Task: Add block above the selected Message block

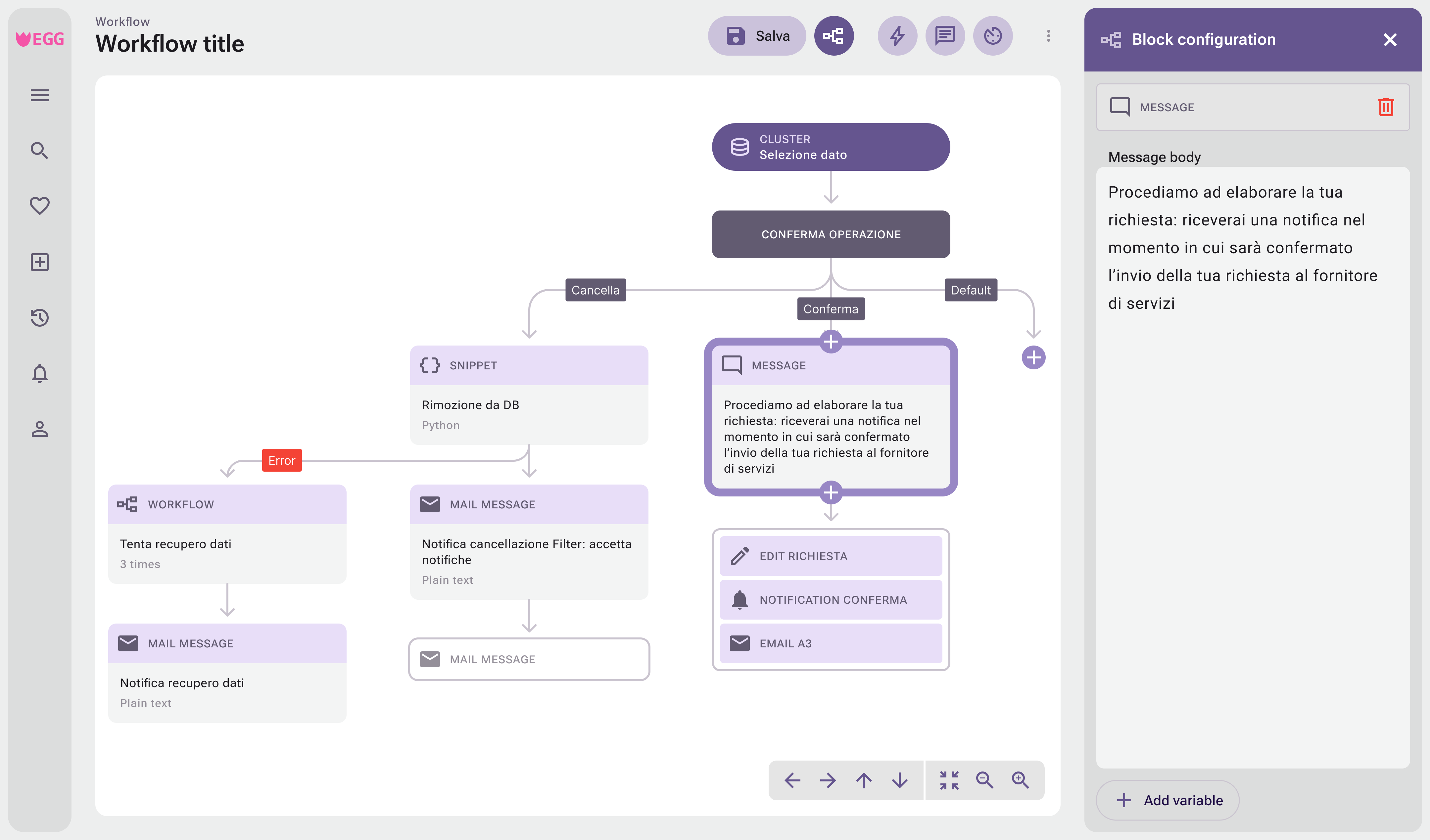Action: (x=831, y=342)
